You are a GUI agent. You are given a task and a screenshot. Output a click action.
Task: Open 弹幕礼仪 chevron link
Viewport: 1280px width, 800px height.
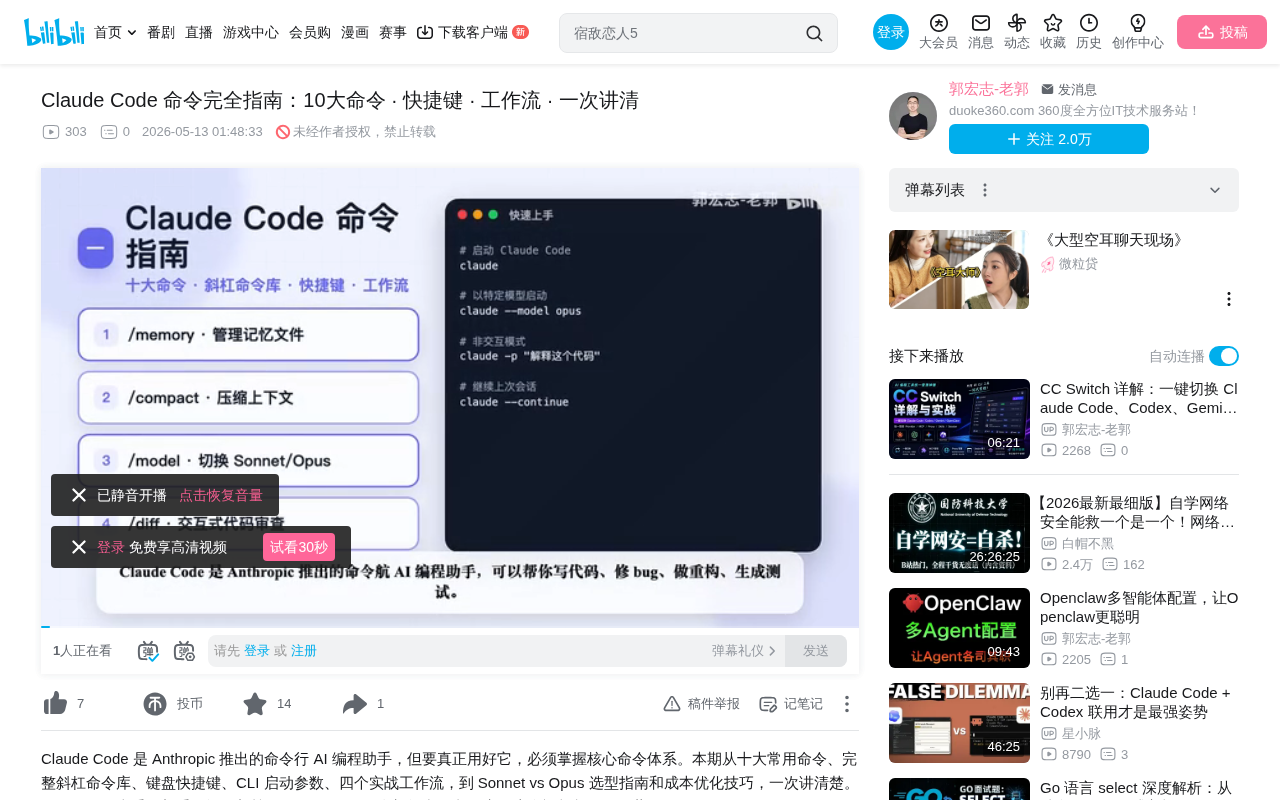pos(744,651)
